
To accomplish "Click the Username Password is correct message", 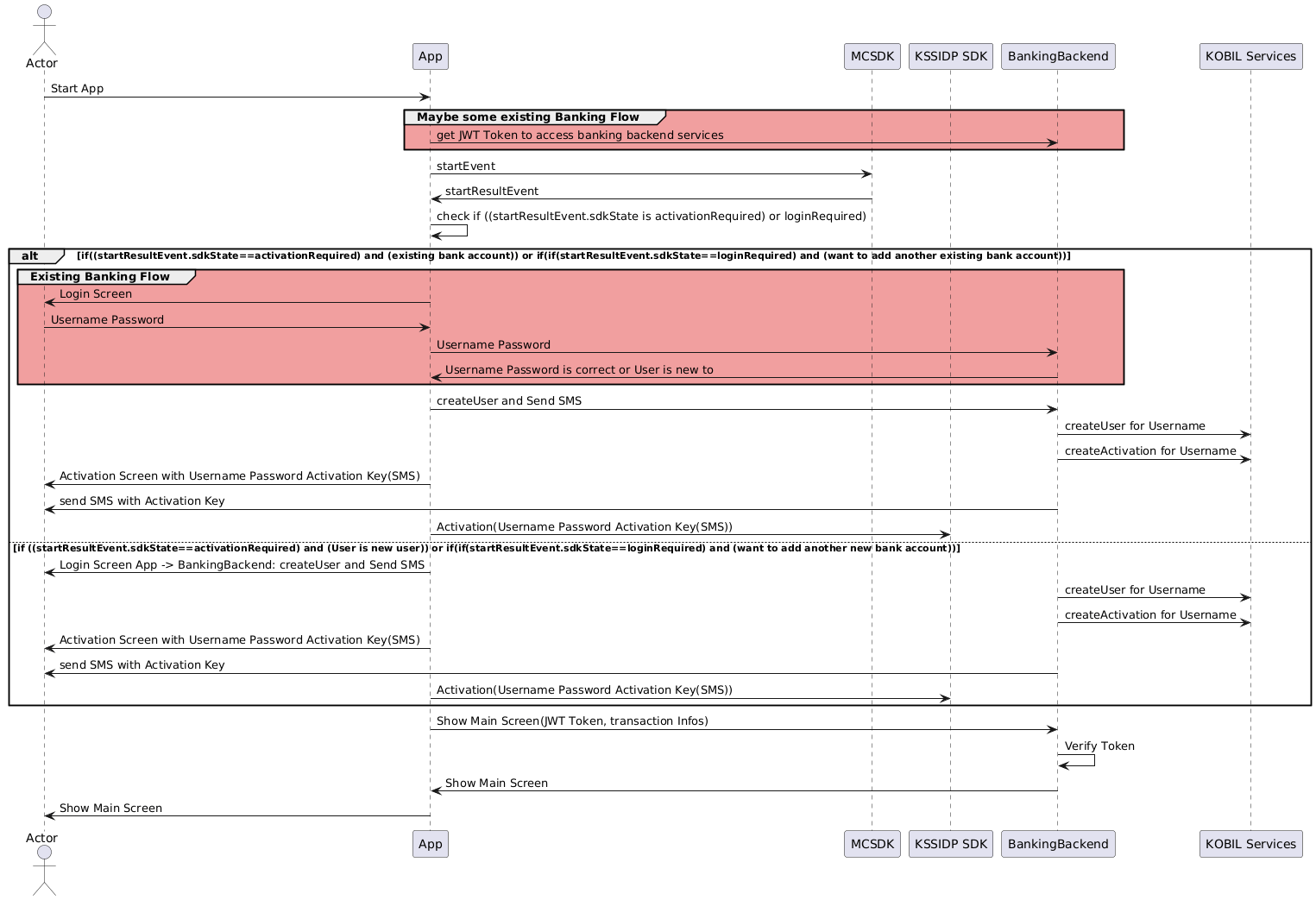I will [x=578, y=370].
